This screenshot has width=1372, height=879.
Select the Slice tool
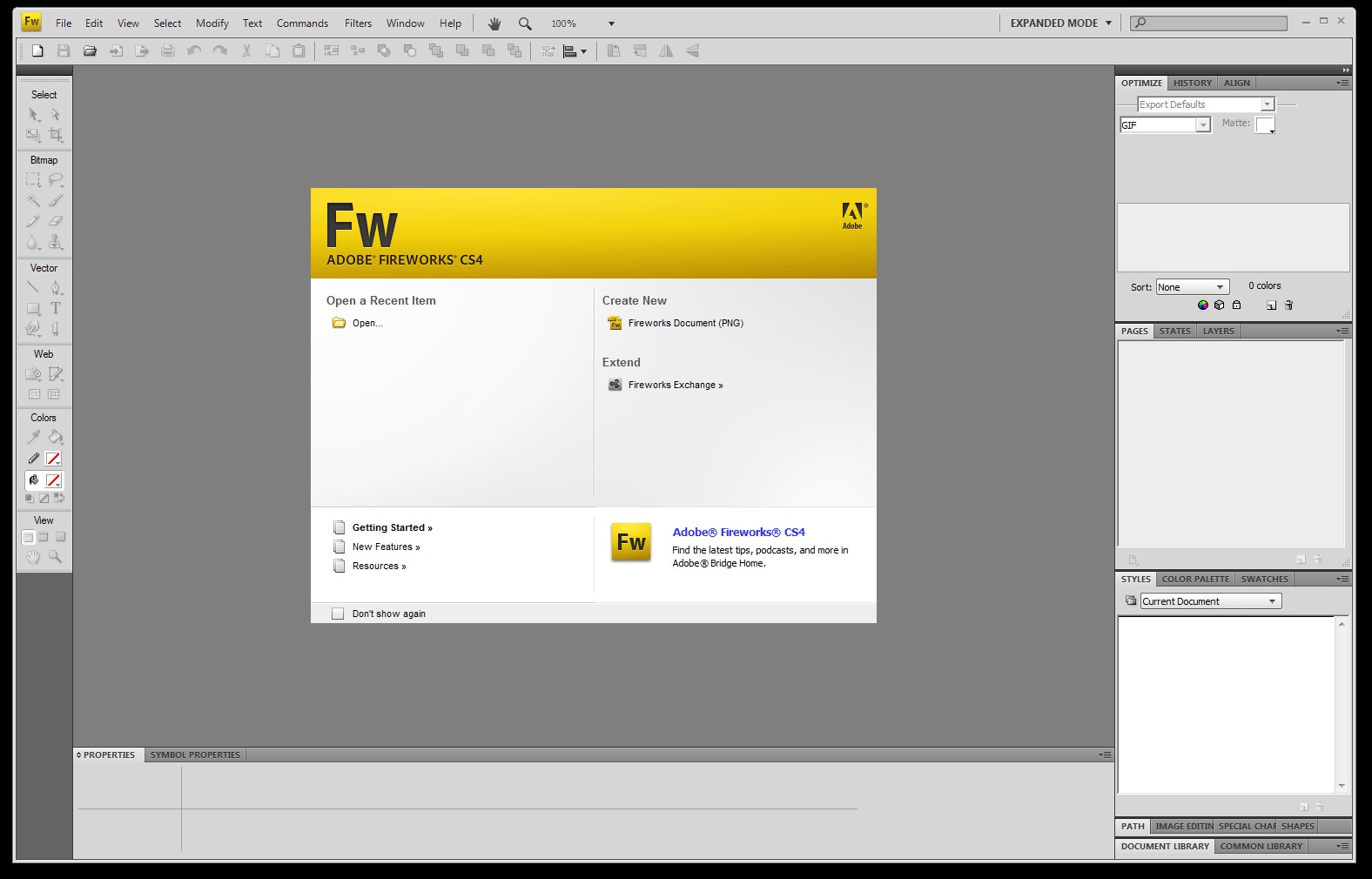[x=56, y=373]
